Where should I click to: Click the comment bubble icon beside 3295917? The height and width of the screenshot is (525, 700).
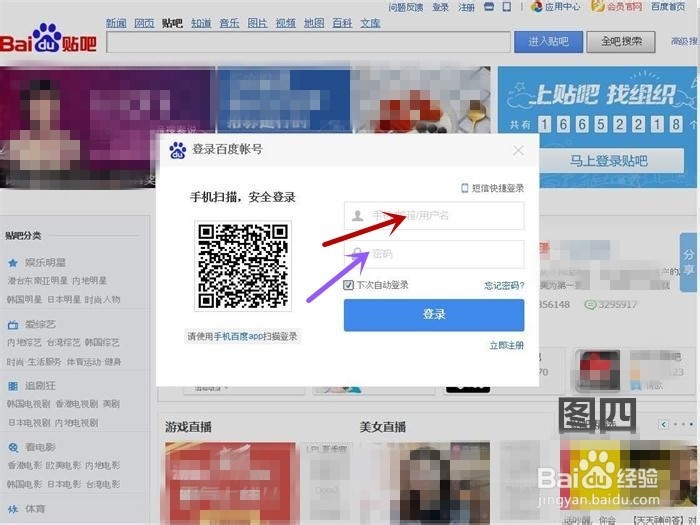click(590, 305)
